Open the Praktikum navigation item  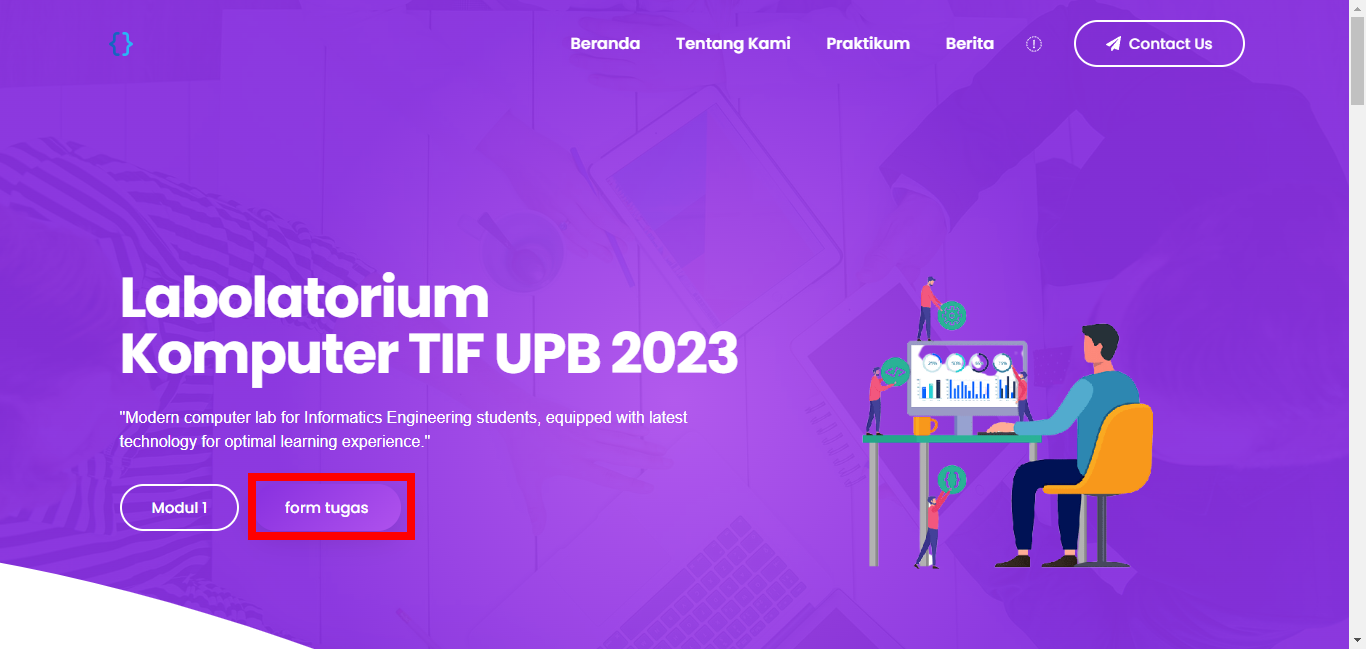(868, 44)
